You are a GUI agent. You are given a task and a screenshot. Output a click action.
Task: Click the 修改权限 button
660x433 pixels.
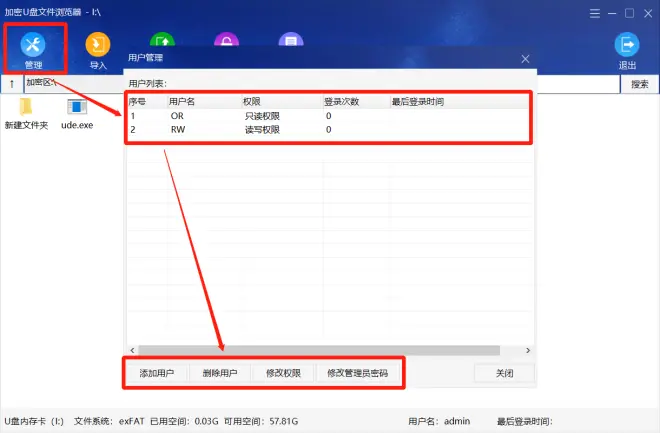coord(283,373)
